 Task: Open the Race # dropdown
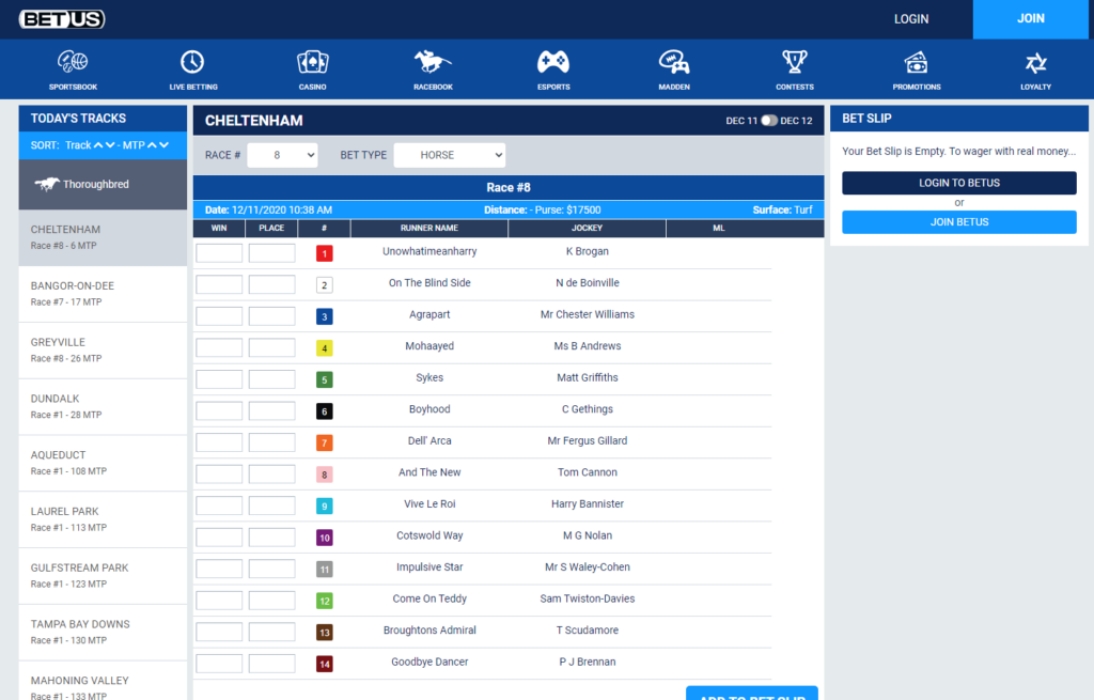282,155
